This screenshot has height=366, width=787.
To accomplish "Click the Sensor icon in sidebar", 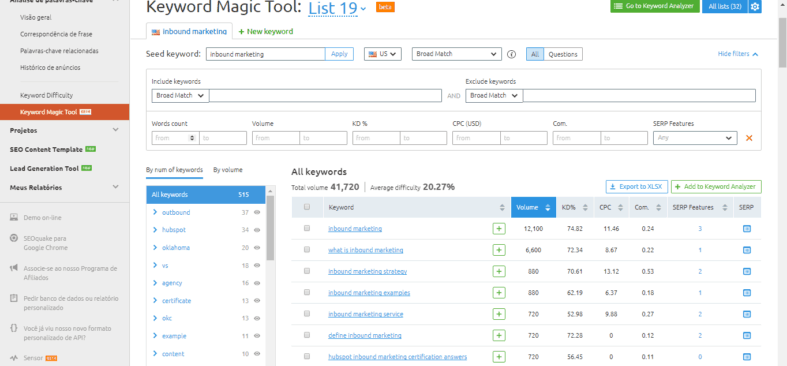I will coord(14,358).
